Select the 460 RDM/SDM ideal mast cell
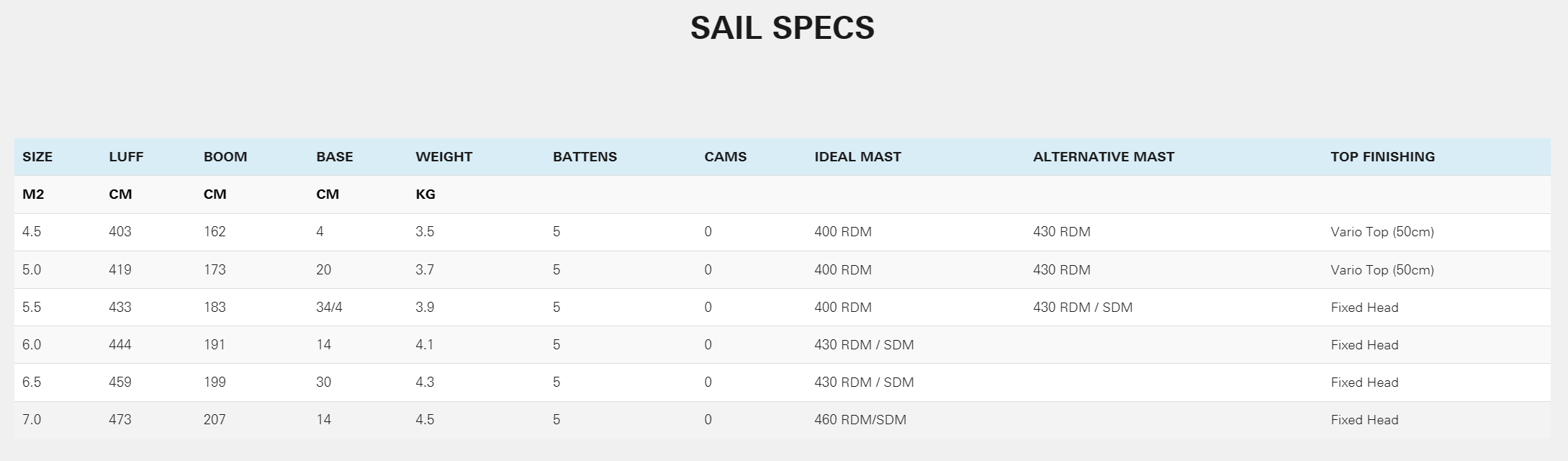 tap(860, 420)
